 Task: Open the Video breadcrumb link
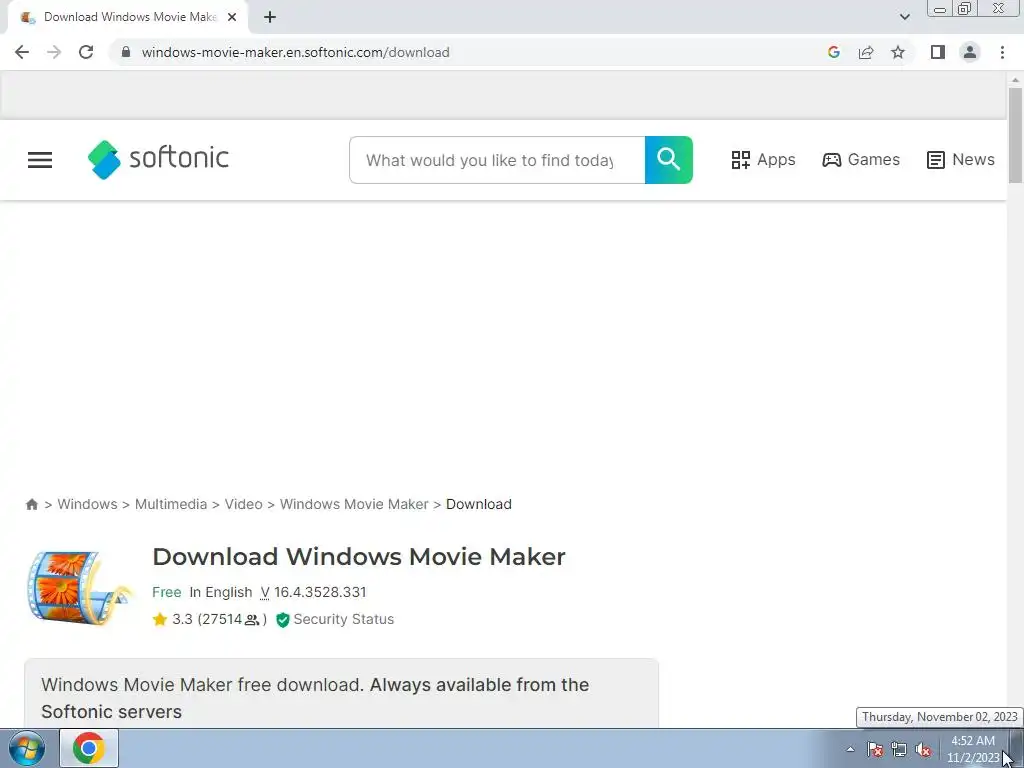point(244,504)
